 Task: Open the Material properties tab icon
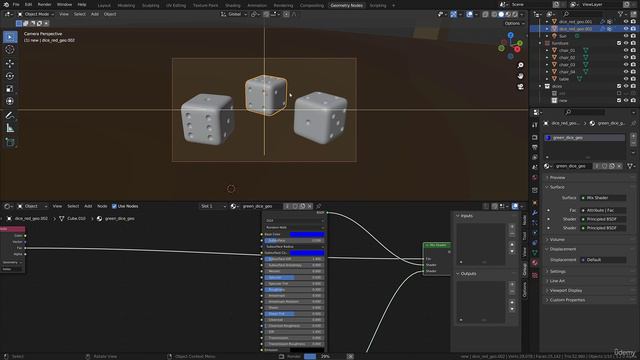(535, 263)
